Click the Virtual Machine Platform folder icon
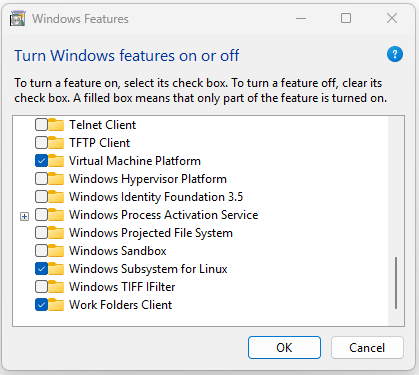 56,161
